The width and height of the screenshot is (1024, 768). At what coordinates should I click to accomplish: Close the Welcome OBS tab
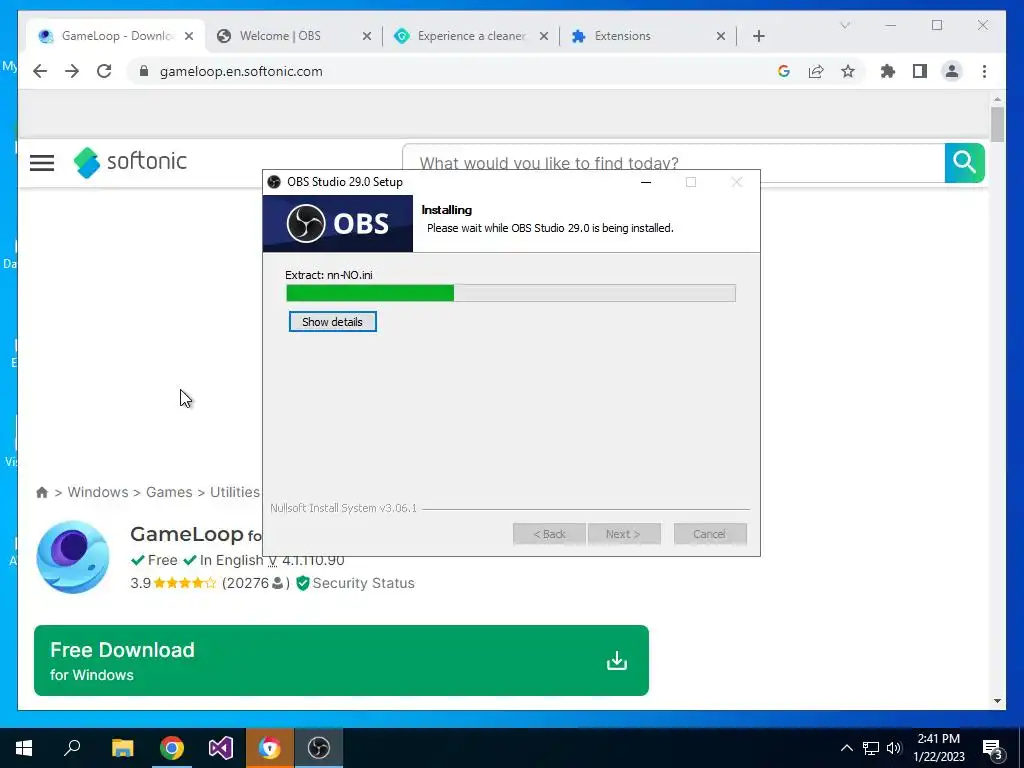click(x=367, y=36)
